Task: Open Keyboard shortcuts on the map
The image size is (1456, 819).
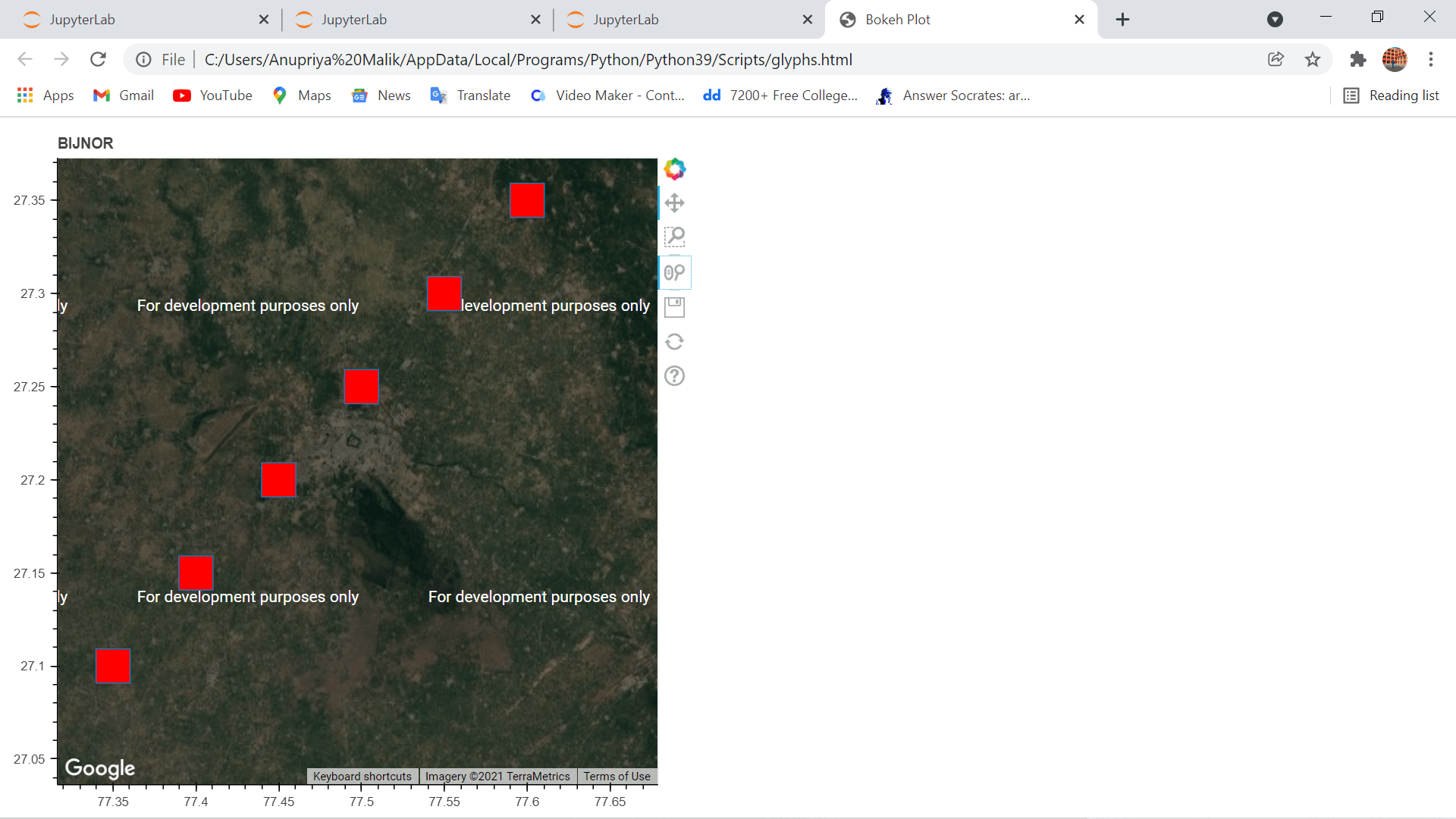Action: pos(362,777)
